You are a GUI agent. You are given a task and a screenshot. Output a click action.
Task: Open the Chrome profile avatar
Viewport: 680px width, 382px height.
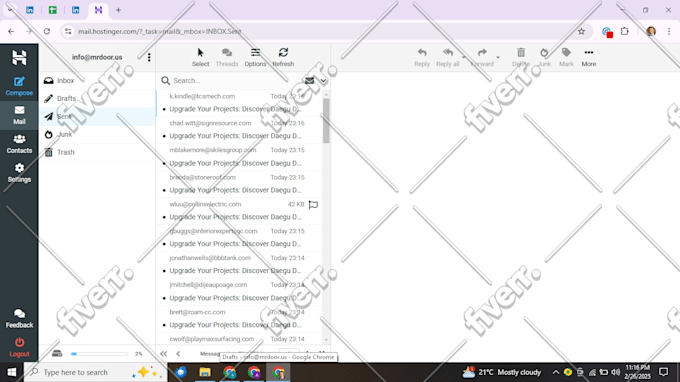click(x=651, y=31)
